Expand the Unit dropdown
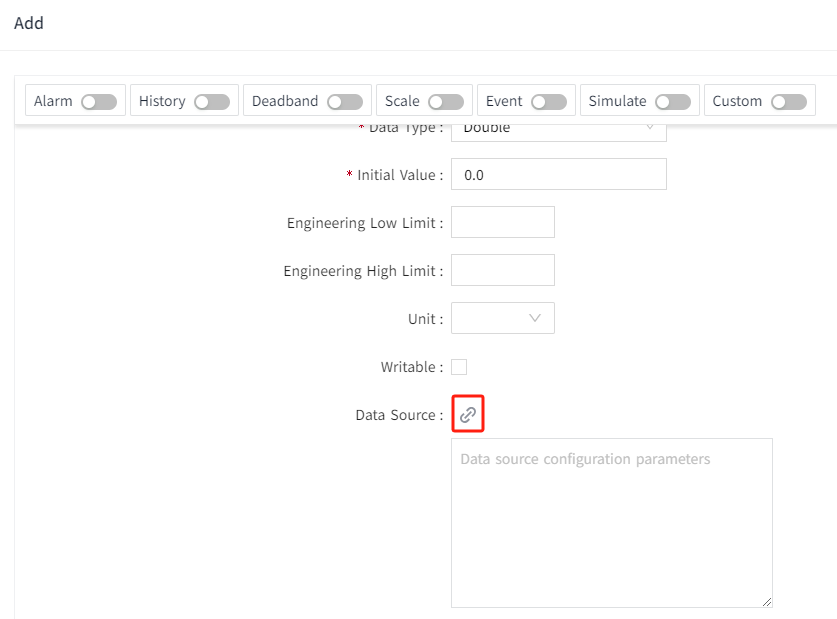 tap(502, 318)
